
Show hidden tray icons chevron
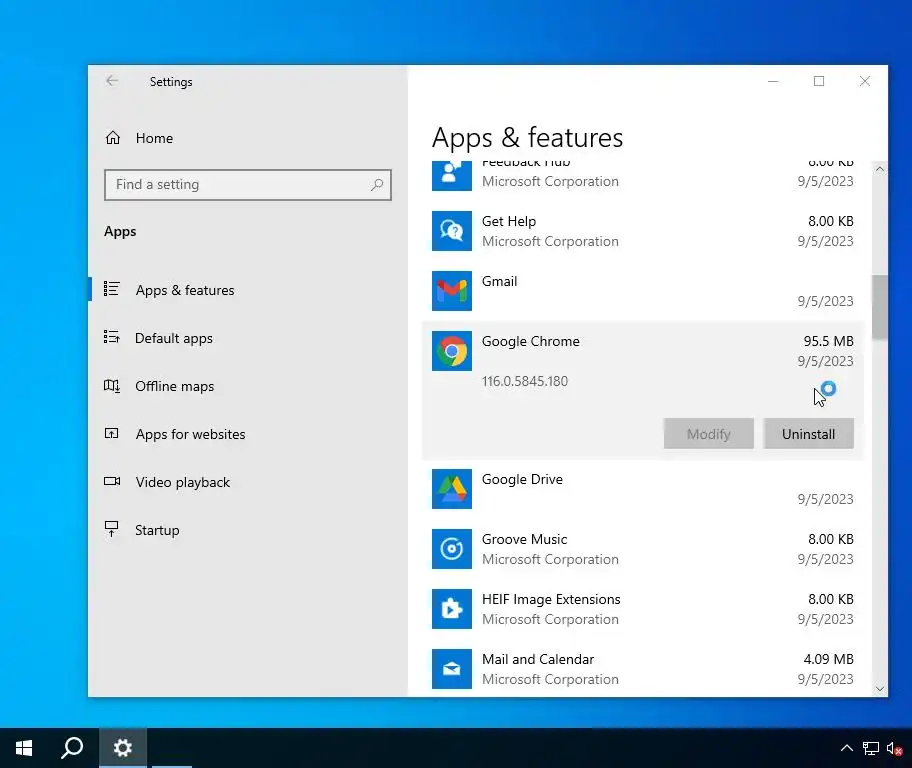pyautogui.click(x=847, y=748)
